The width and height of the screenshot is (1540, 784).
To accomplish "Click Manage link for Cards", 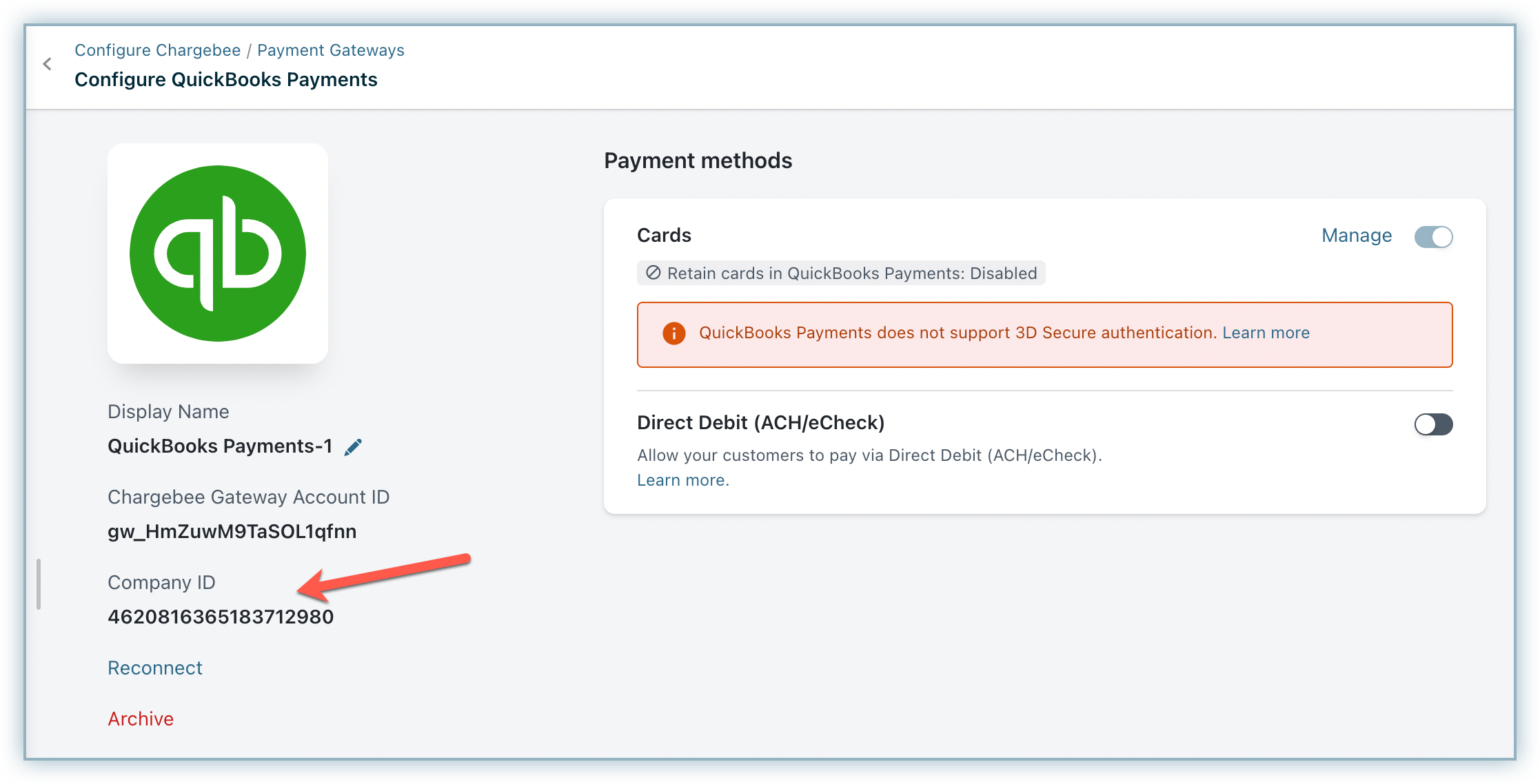I will click(x=1356, y=236).
